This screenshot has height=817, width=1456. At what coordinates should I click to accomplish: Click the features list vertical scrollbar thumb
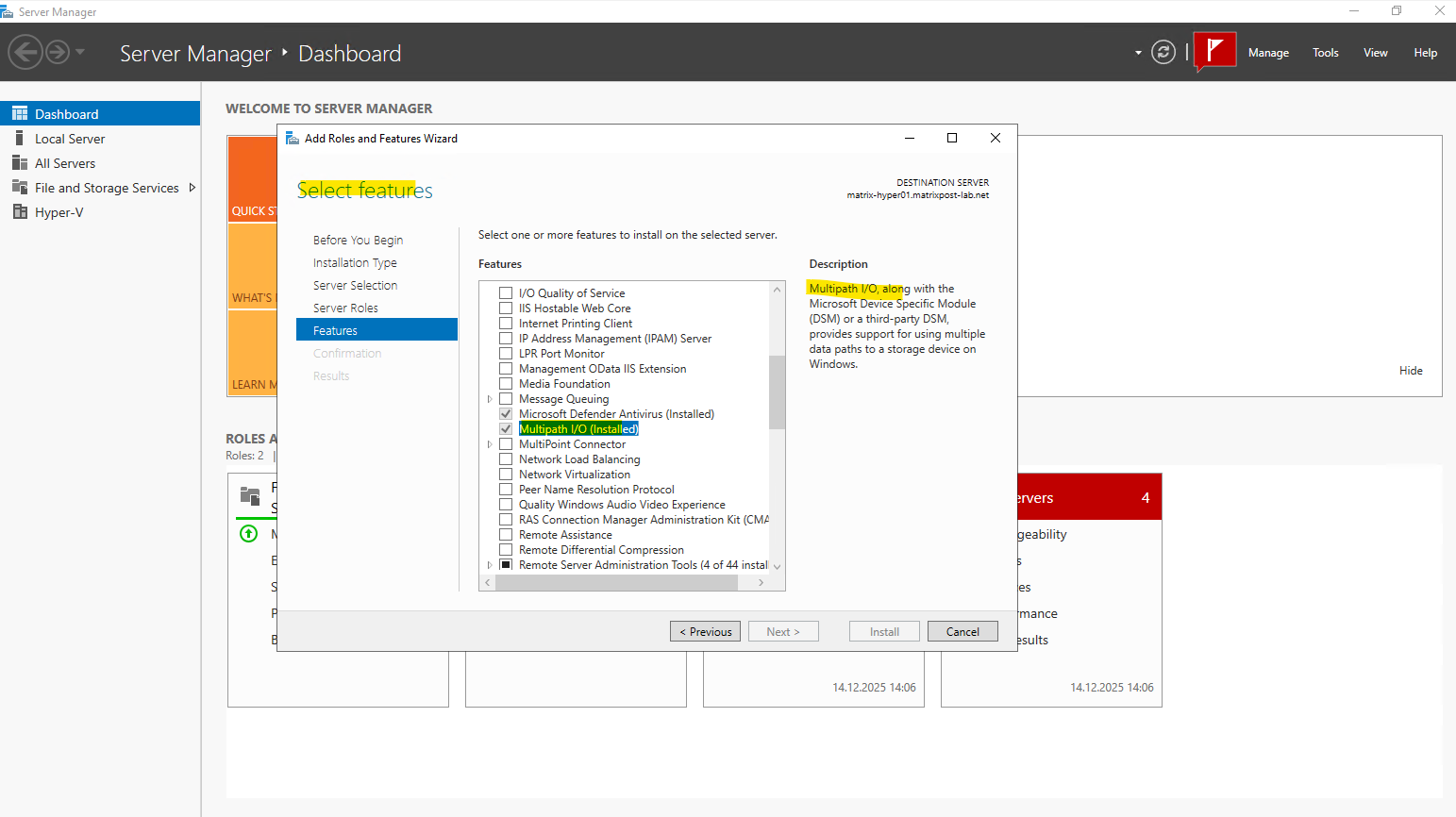[777, 392]
